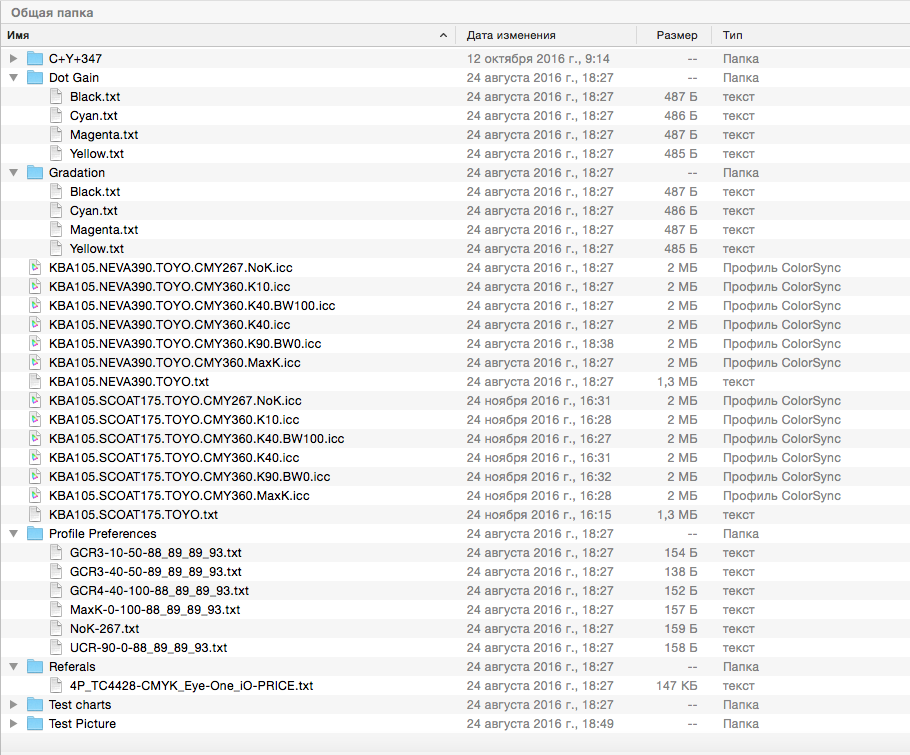Select the C+Y+347 folder name

point(75,59)
